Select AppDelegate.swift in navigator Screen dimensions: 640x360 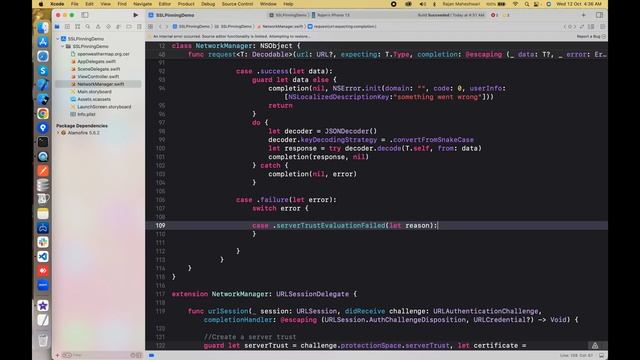(96, 61)
